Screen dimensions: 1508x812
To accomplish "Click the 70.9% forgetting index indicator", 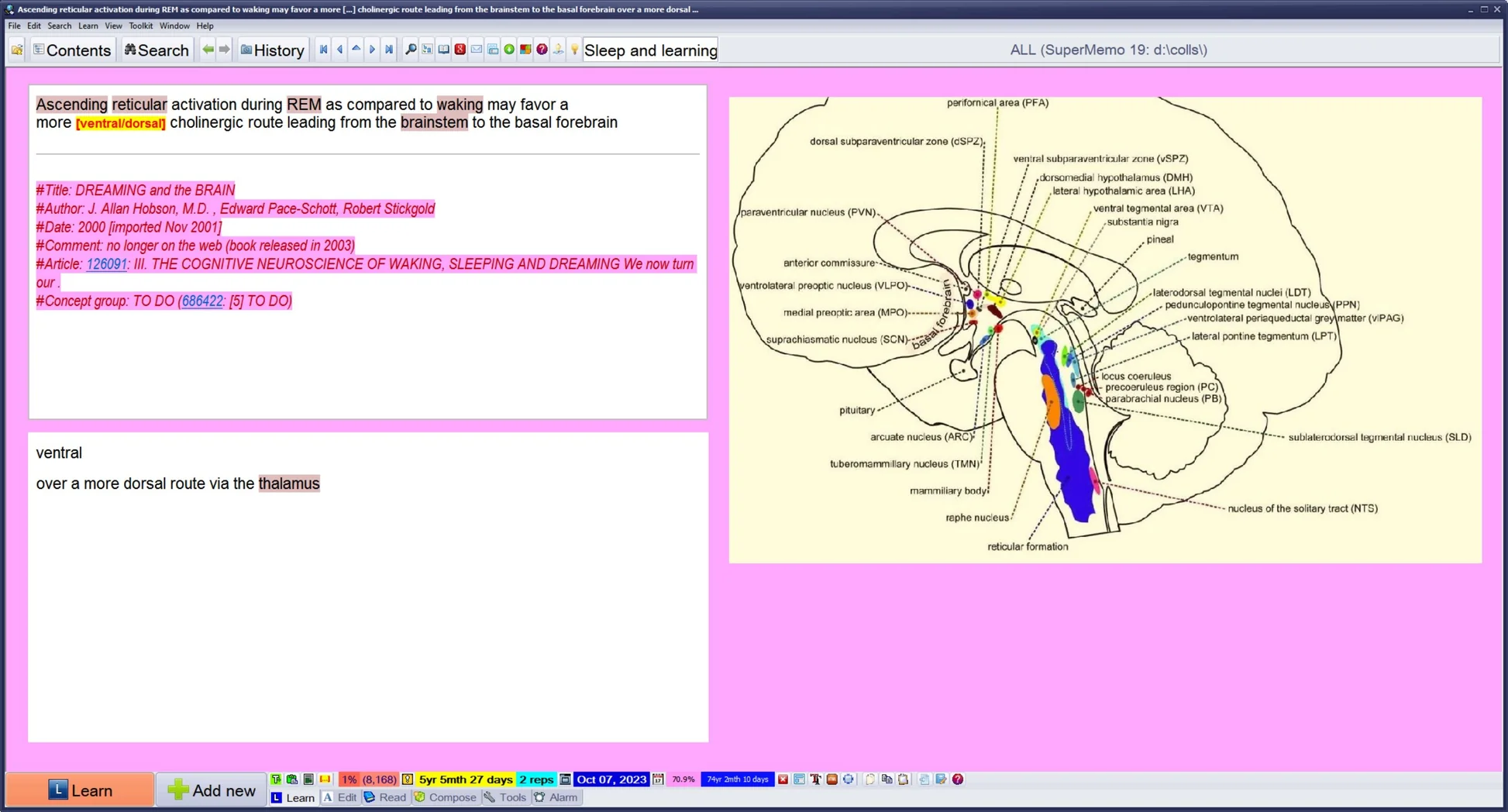I will (682, 779).
